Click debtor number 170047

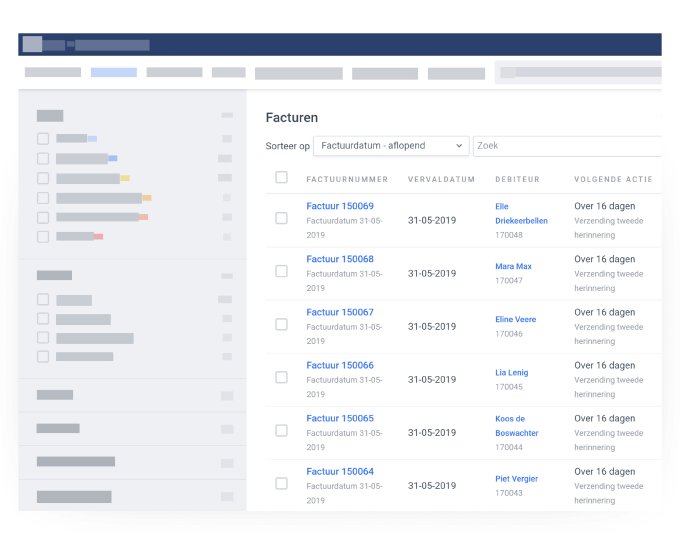point(509,281)
